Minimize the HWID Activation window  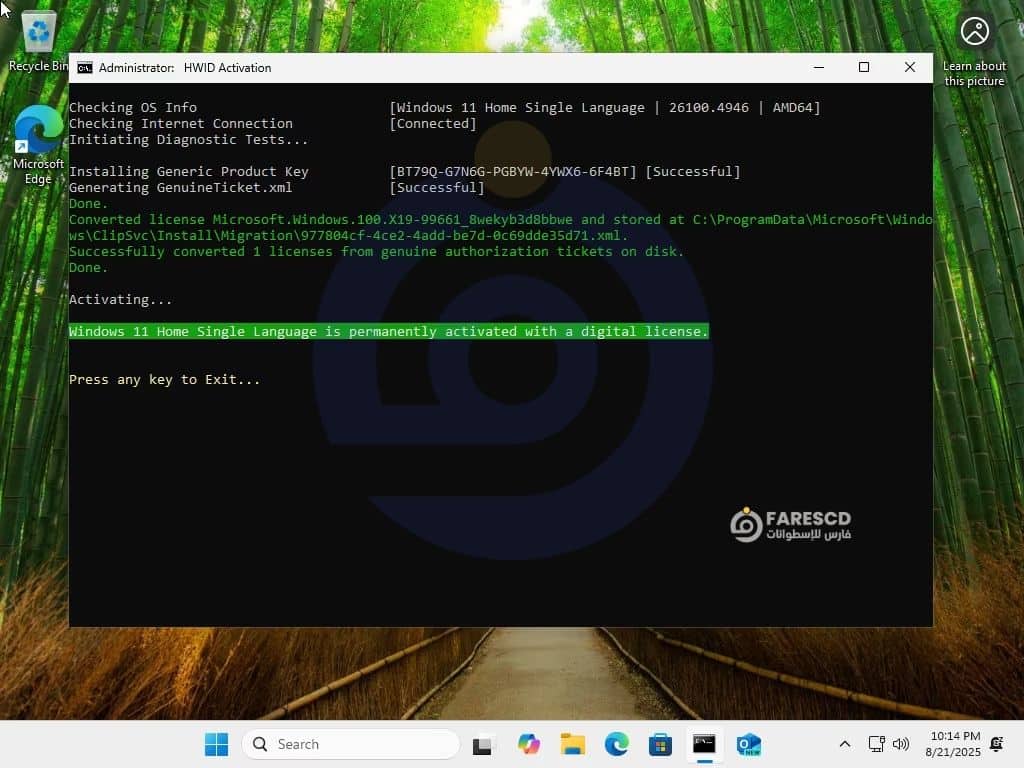(819, 67)
